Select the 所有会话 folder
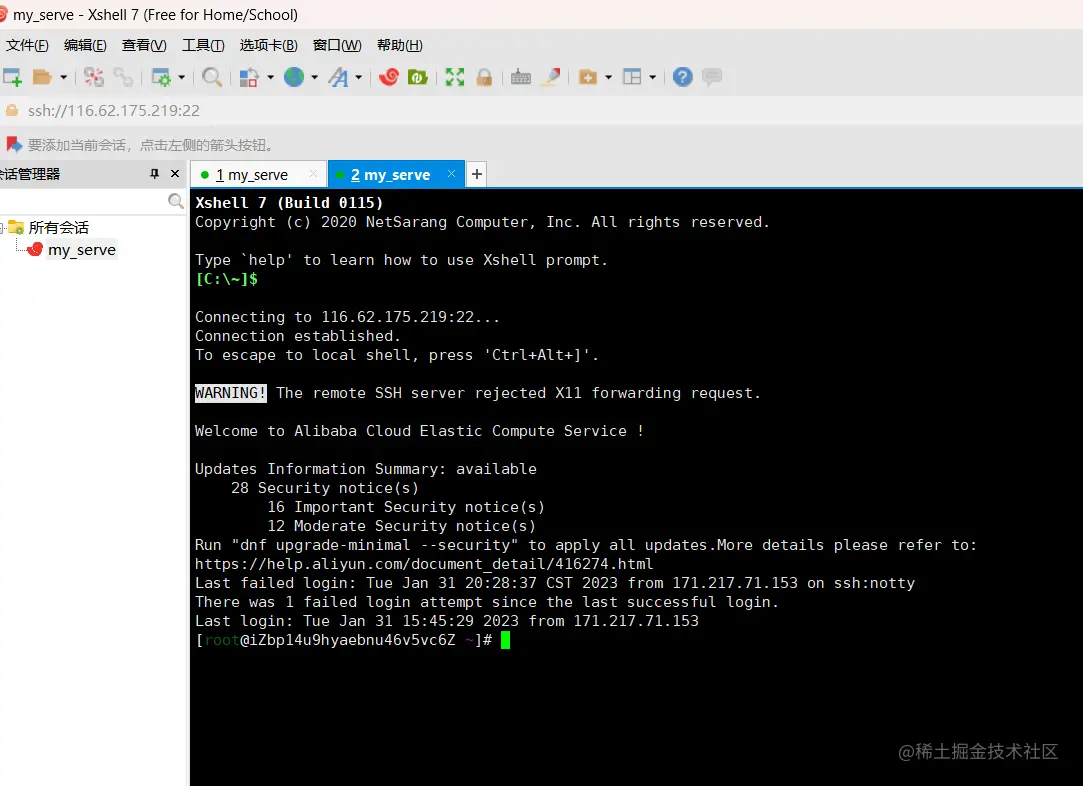Screen dimensions: 1083x786 tap(59, 227)
